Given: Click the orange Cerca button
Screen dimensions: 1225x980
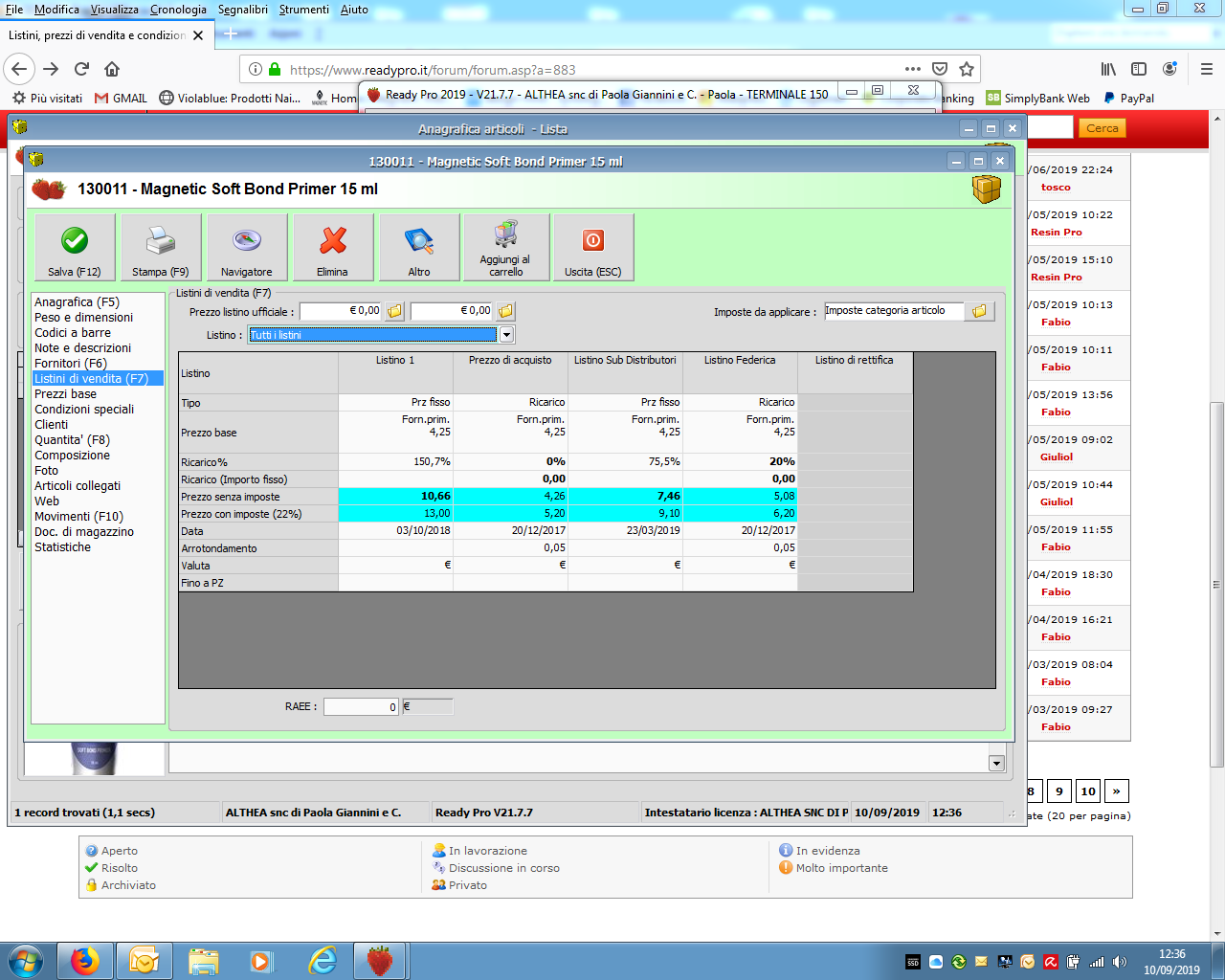Looking at the screenshot, I should coord(1102,128).
